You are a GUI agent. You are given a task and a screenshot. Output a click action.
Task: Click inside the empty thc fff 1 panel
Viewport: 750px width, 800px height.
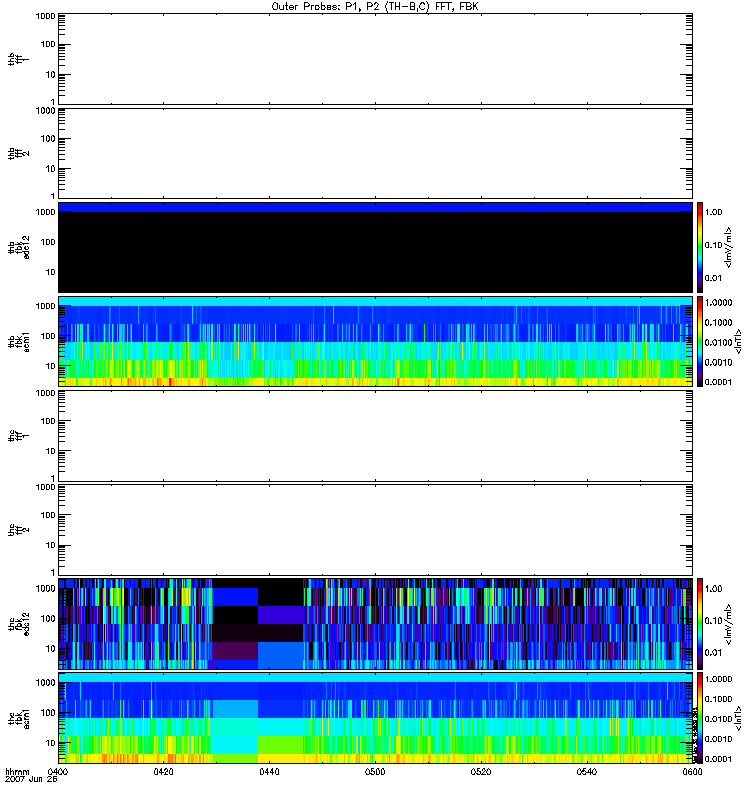point(375,436)
